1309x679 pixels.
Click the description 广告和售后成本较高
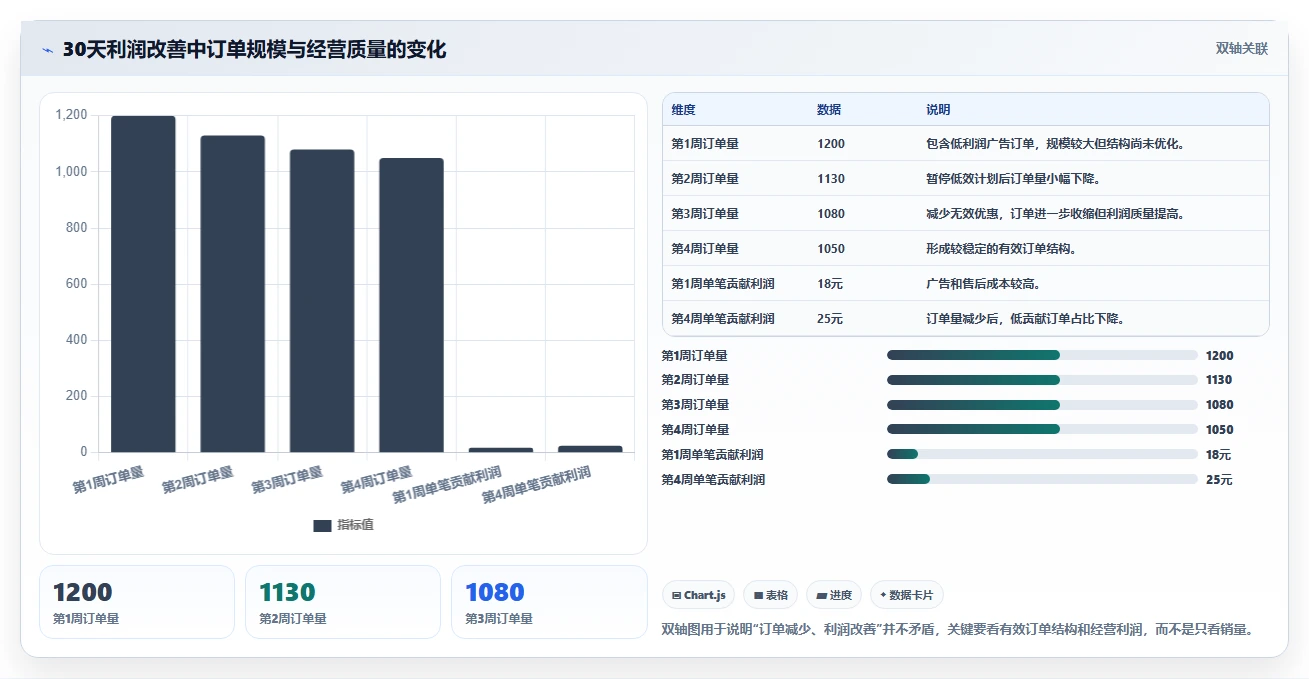983,284
